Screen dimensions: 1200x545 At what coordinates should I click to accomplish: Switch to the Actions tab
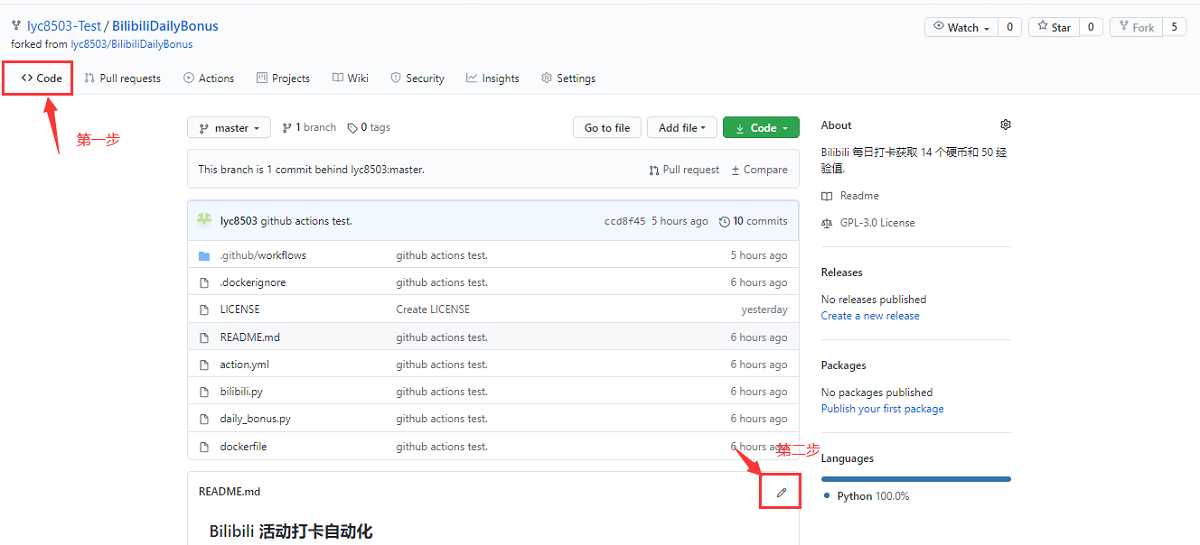(x=208, y=78)
